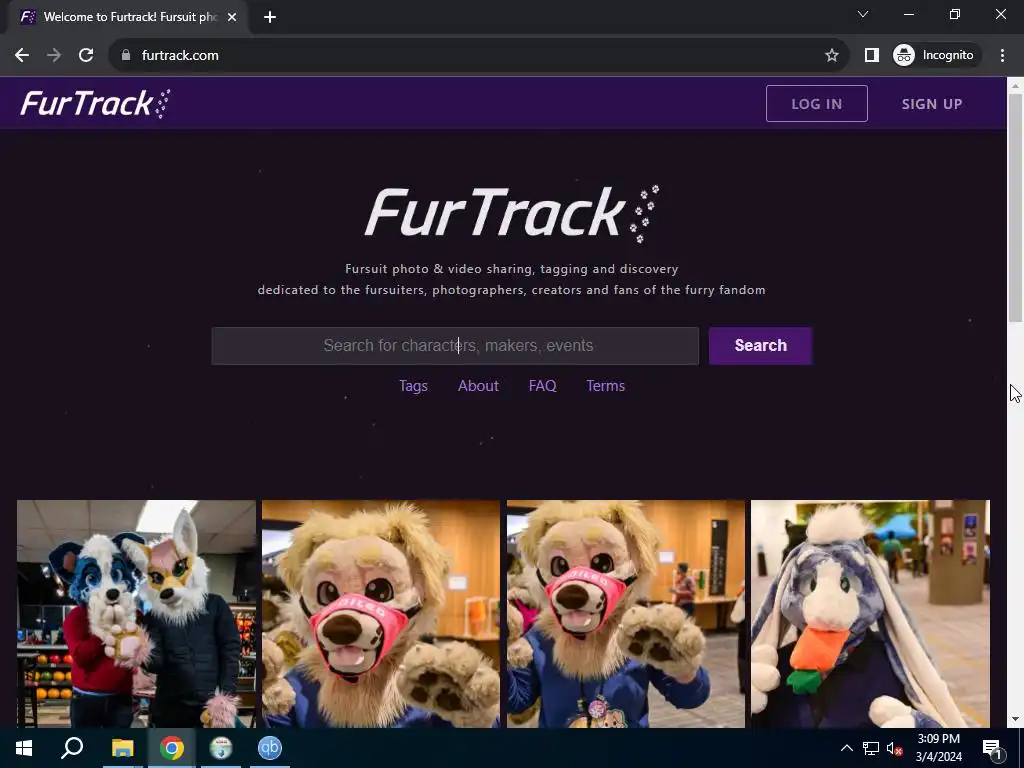
Task: Click the Incognito profile indicator
Action: [934, 56]
